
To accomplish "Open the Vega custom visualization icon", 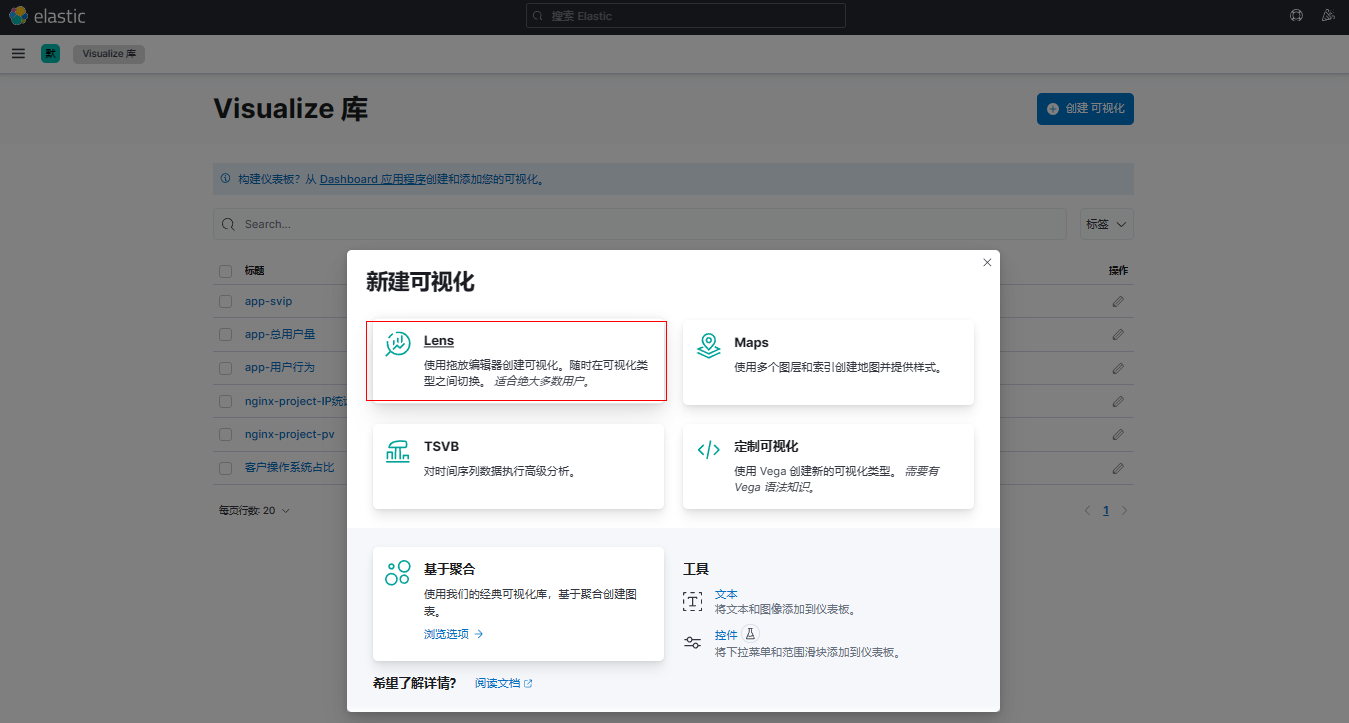I will [x=708, y=450].
